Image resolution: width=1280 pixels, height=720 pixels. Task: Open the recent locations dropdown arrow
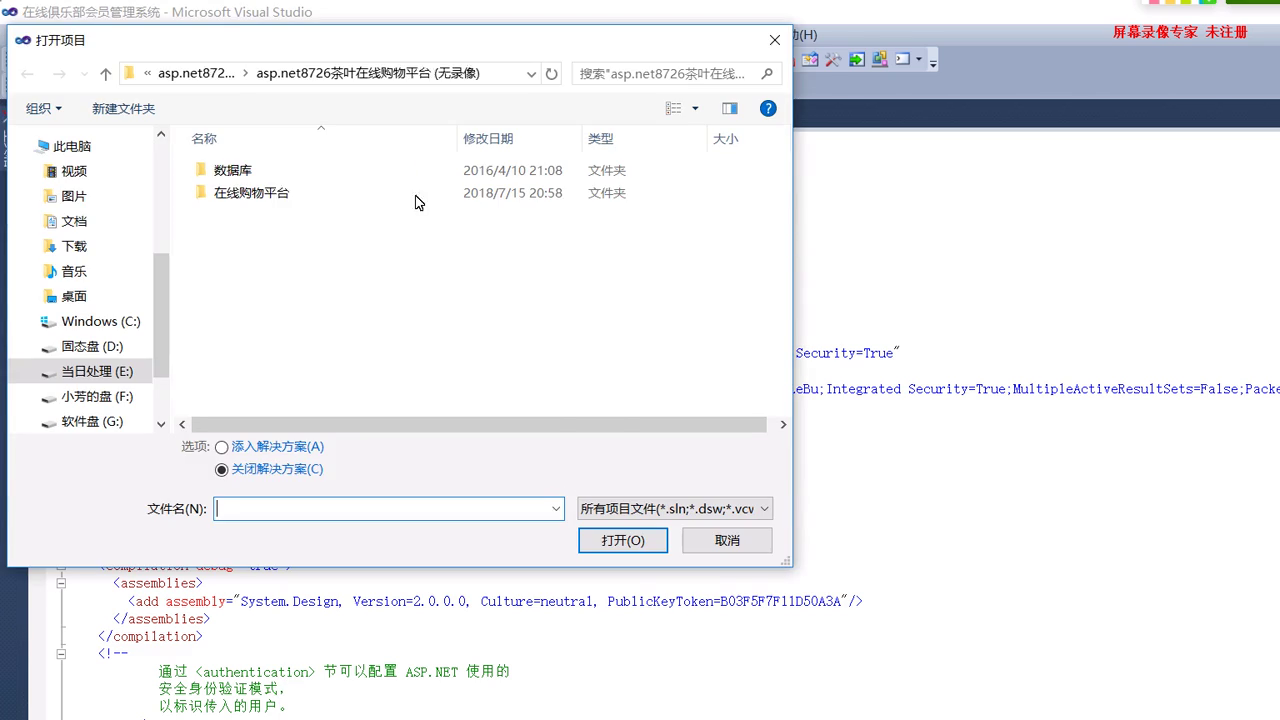point(84,74)
